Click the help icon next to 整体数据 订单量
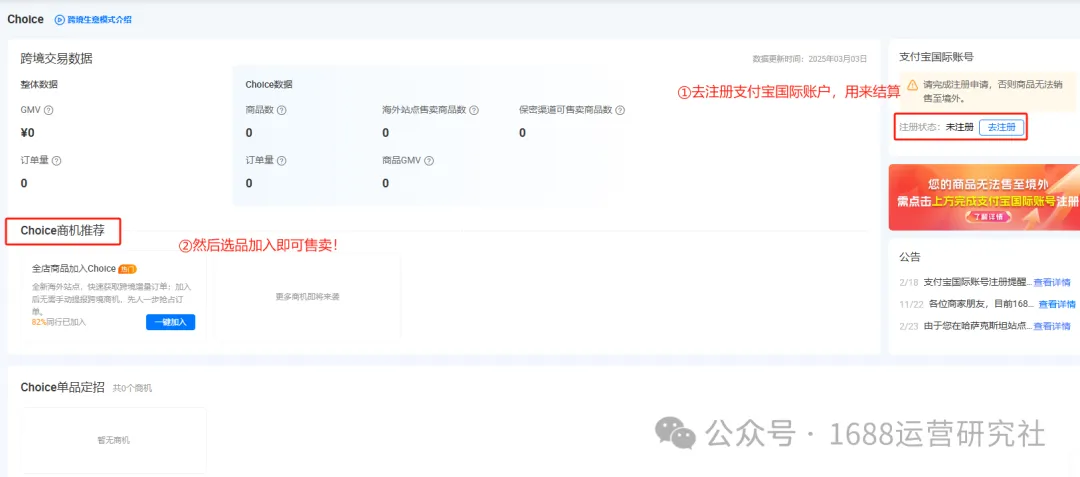 [x=56, y=160]
